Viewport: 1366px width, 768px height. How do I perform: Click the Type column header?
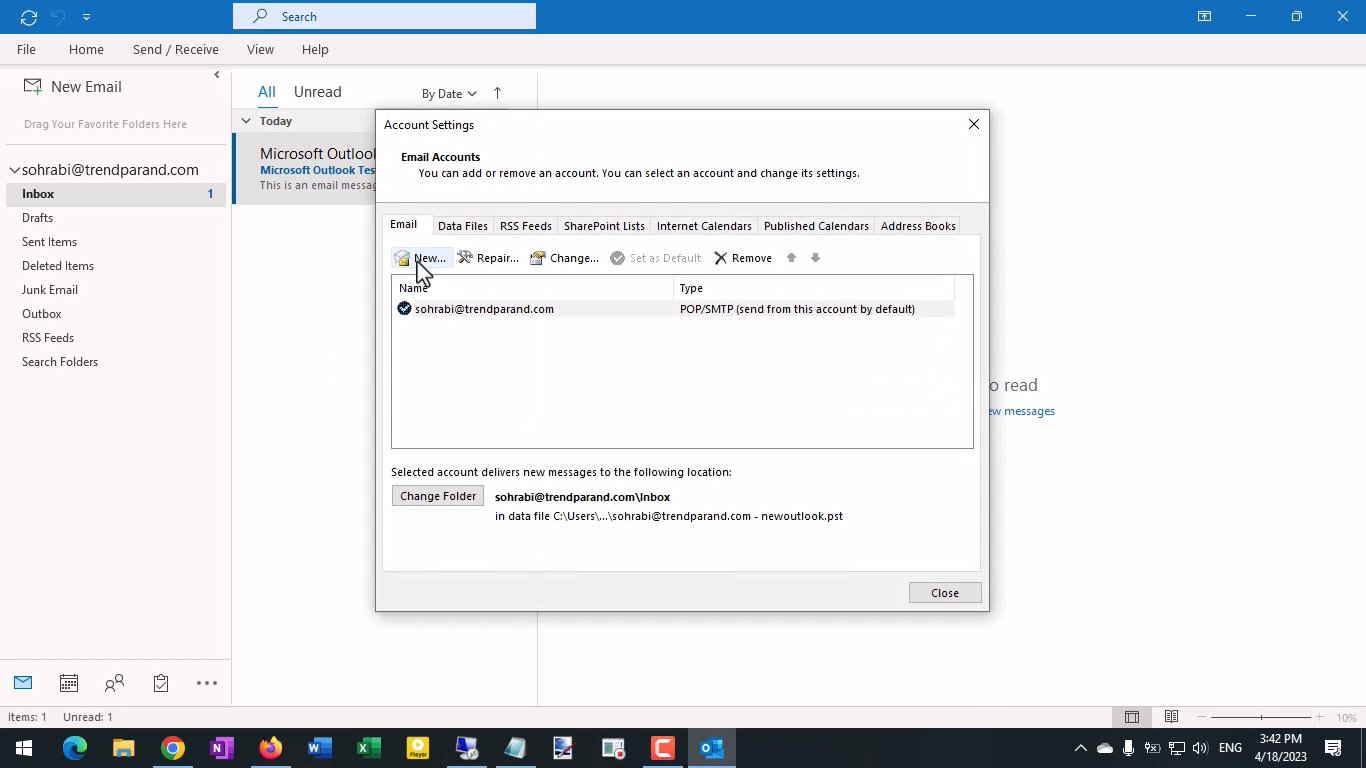(814, 288)
